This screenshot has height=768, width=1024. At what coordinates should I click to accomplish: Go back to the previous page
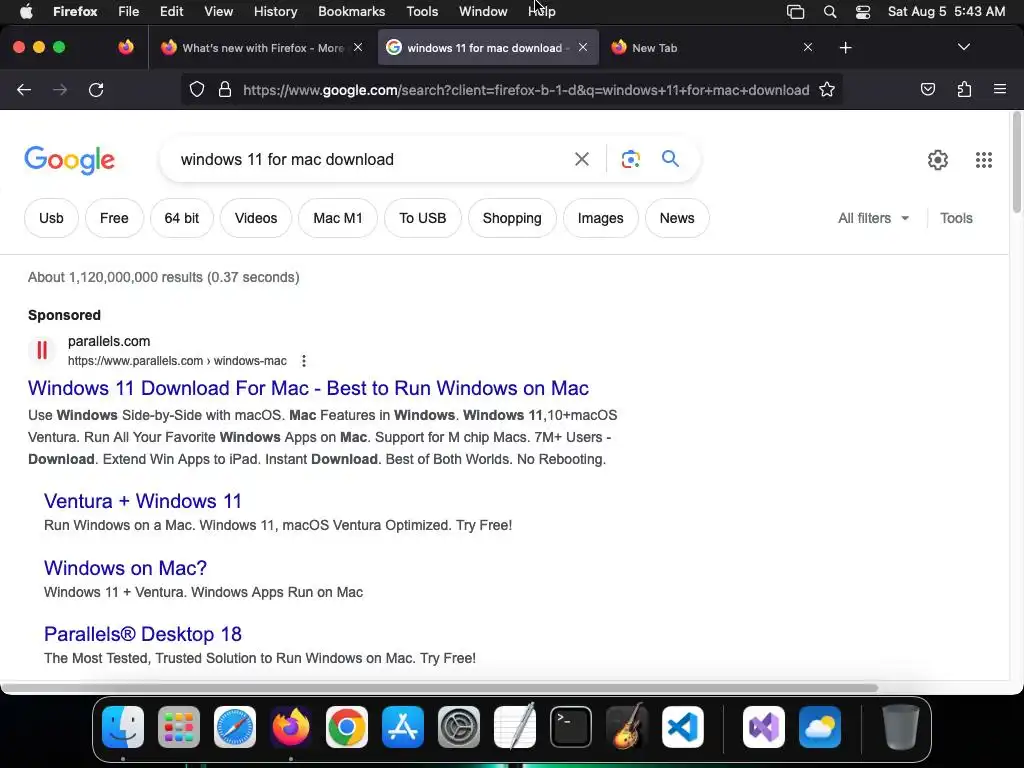pyautogui.click(x=24, y=90)
